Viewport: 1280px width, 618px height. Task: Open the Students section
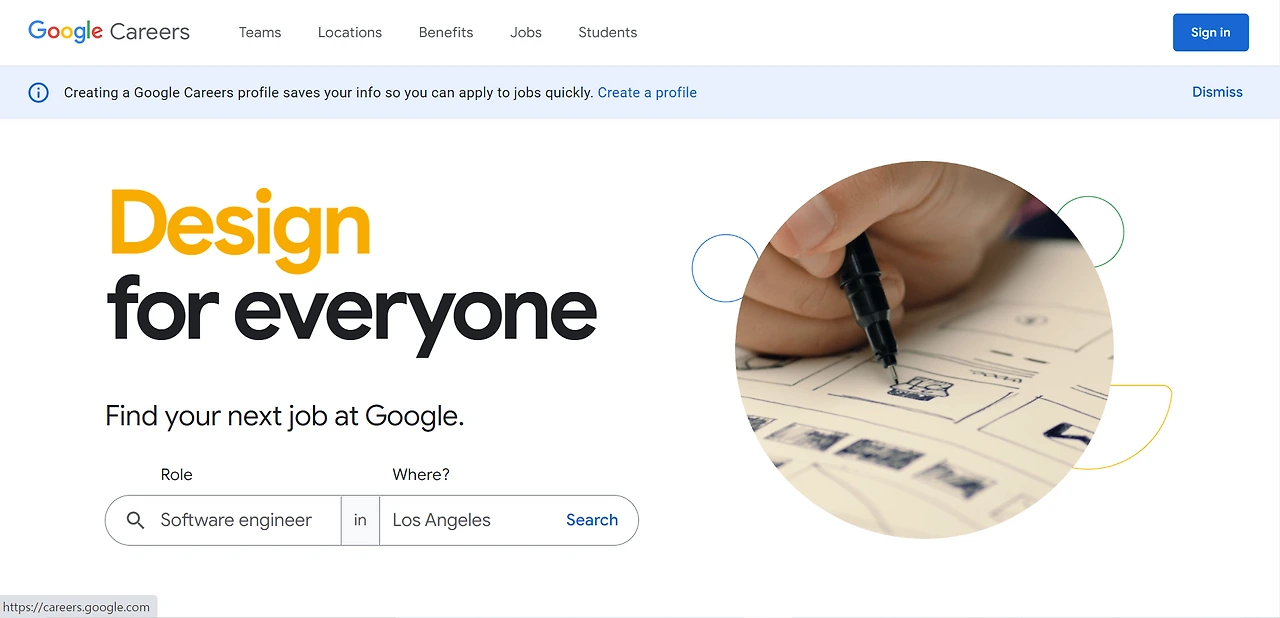click(607, 32)
